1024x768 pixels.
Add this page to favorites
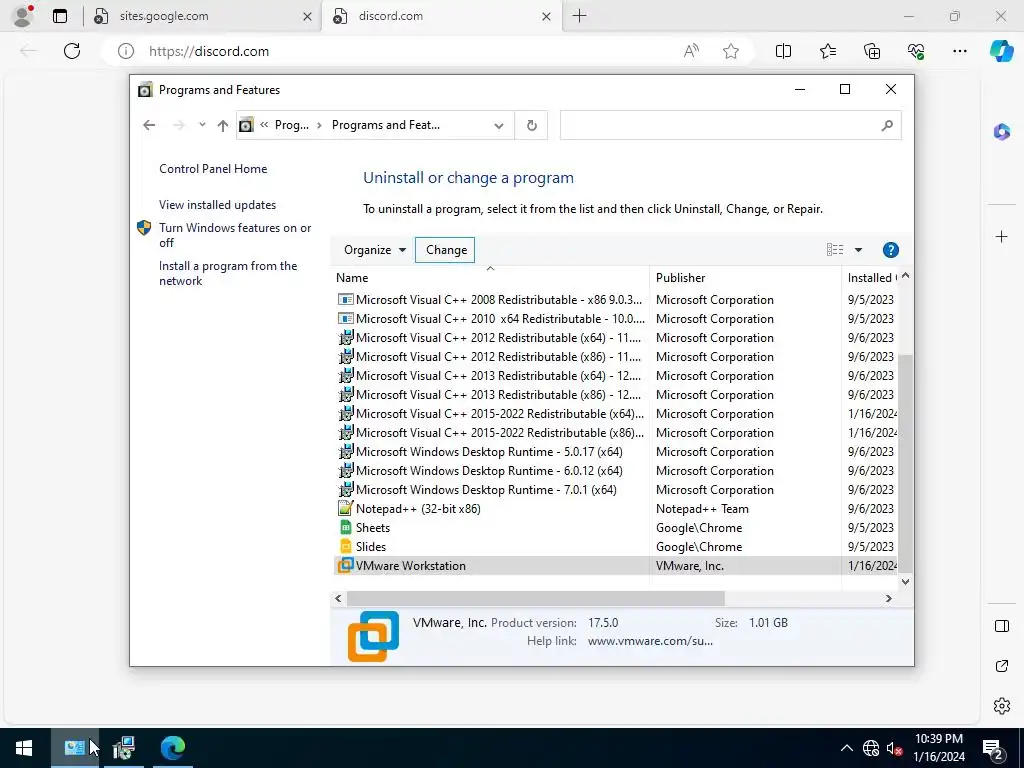click(x=731, y=51)
